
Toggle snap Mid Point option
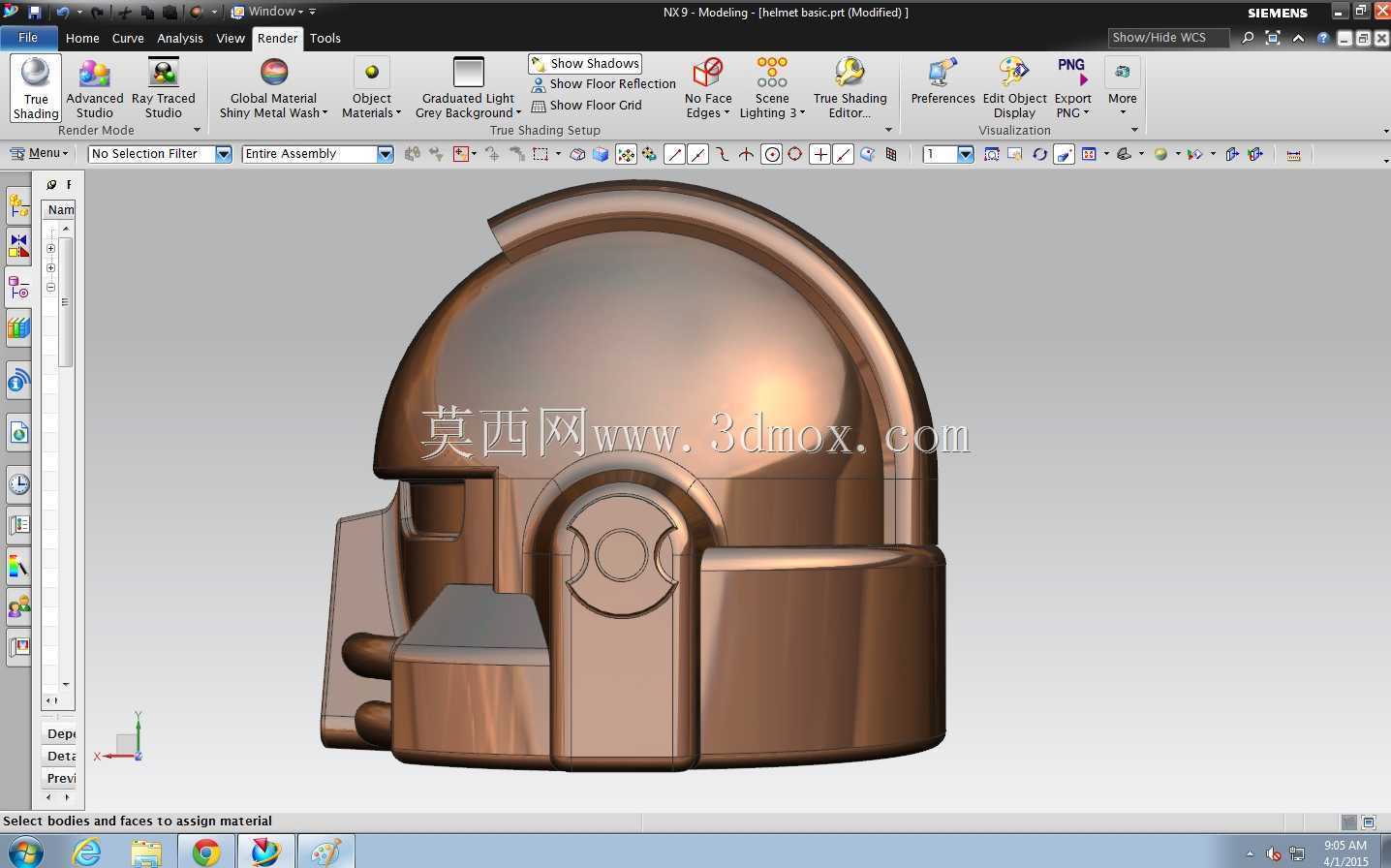[697, 154]
